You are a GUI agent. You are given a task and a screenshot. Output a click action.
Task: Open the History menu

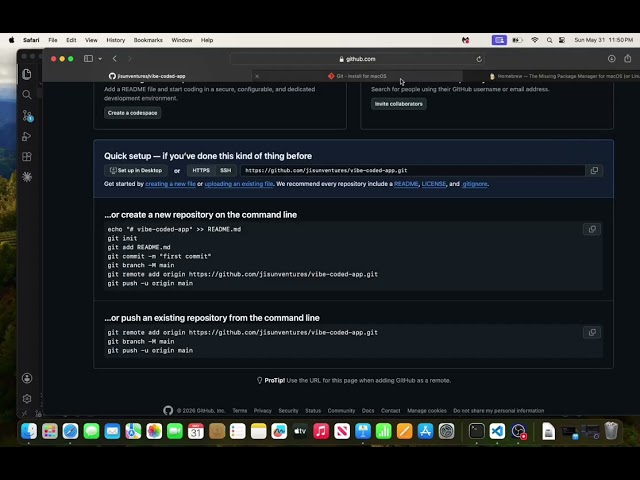pyautogui.click(x=116, y=40)
